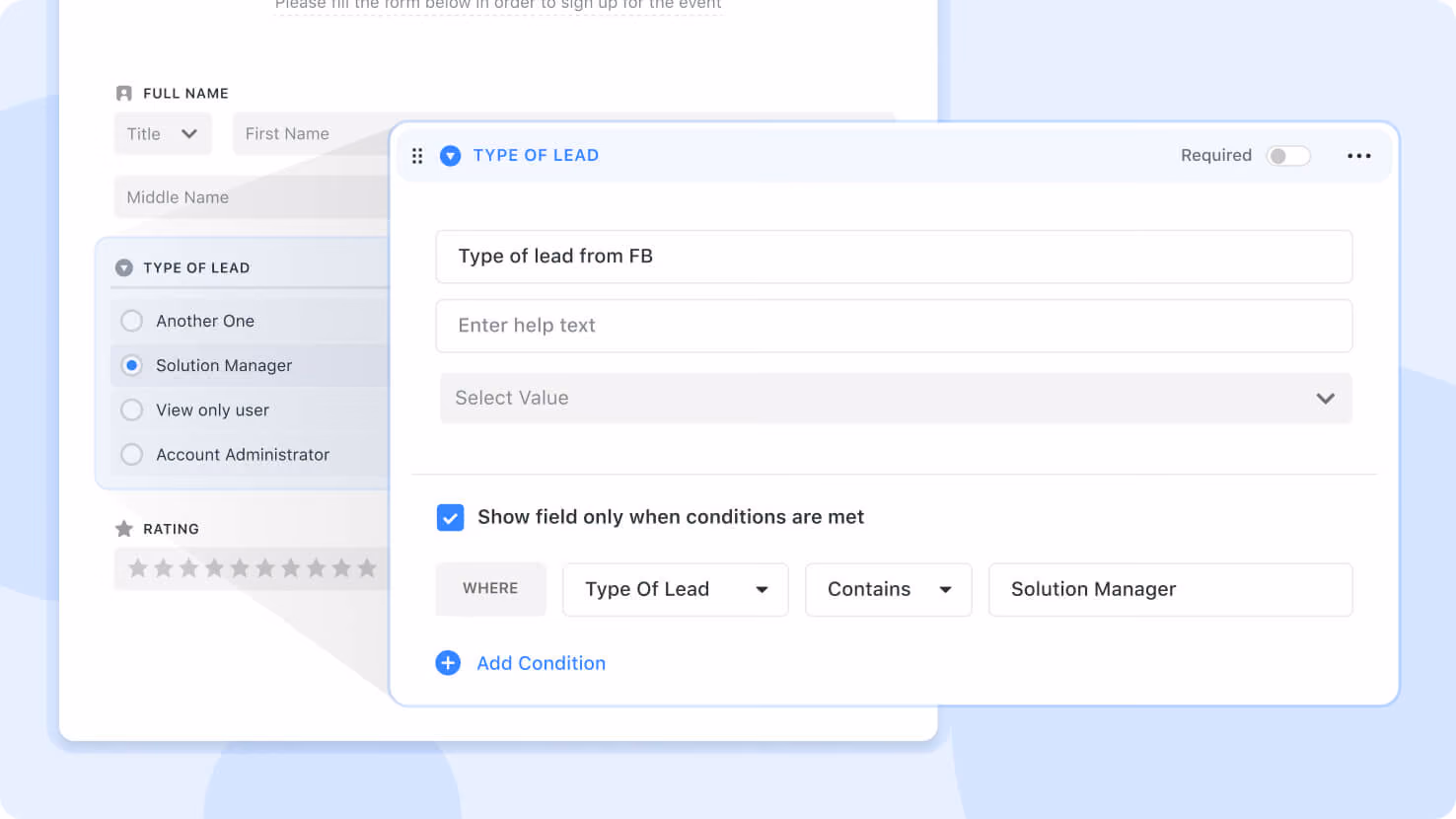
Task: Click the RATING field label
Action: coord(171,529)
